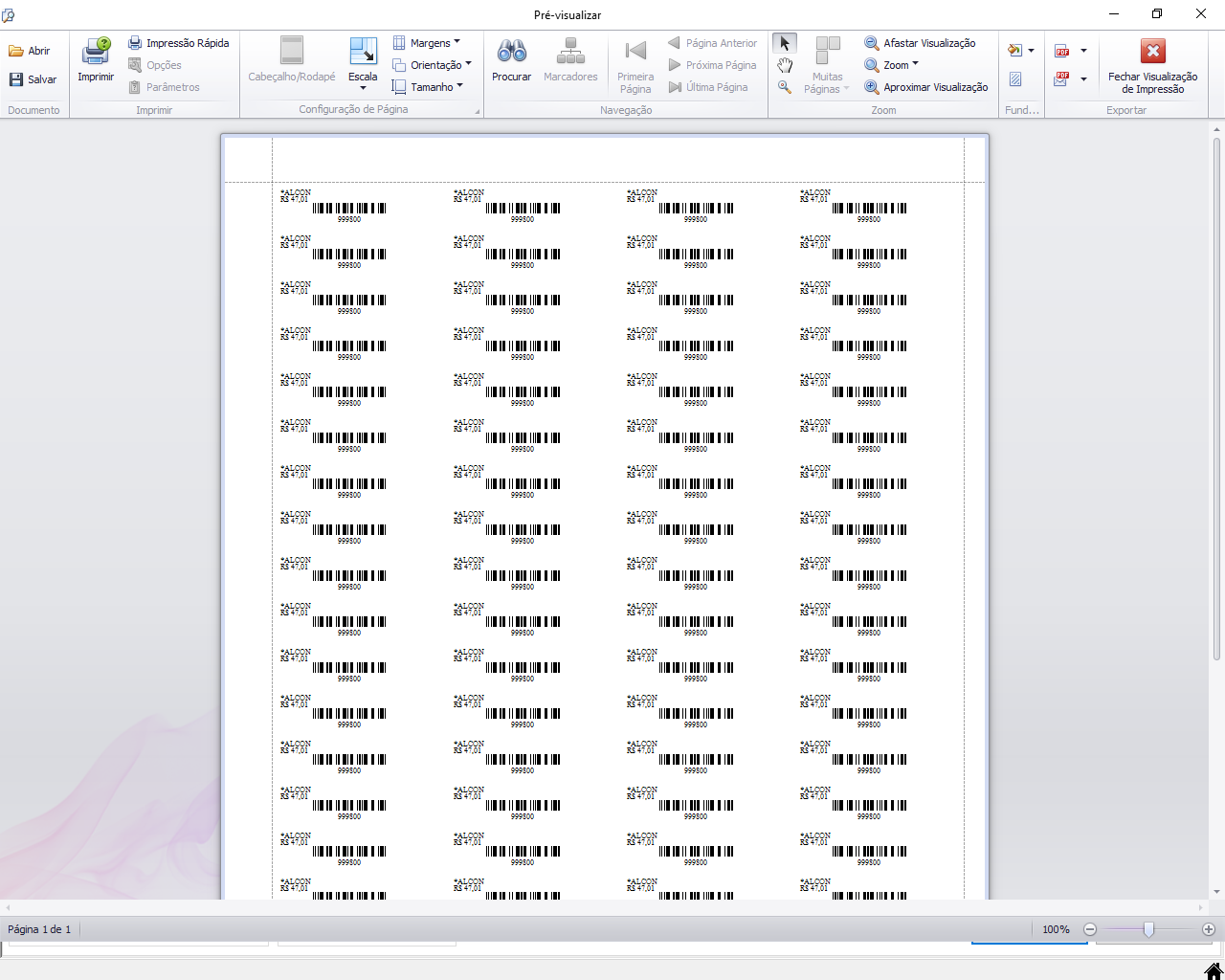Open the dropdown arrow beside the background color icon
1225x980 pixels.
coord(1031,51)
